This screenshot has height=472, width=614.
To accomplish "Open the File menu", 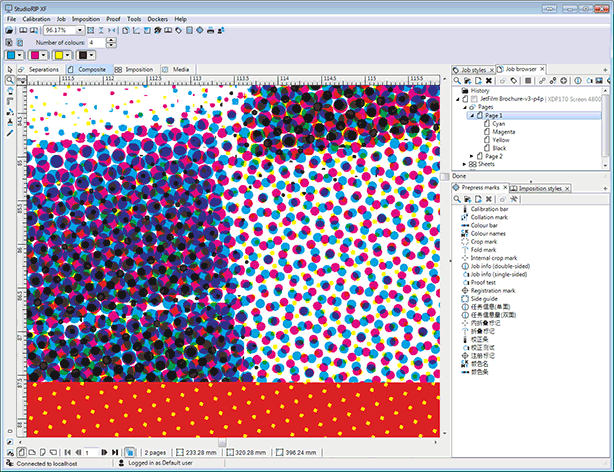I will (x=11, y=19).
